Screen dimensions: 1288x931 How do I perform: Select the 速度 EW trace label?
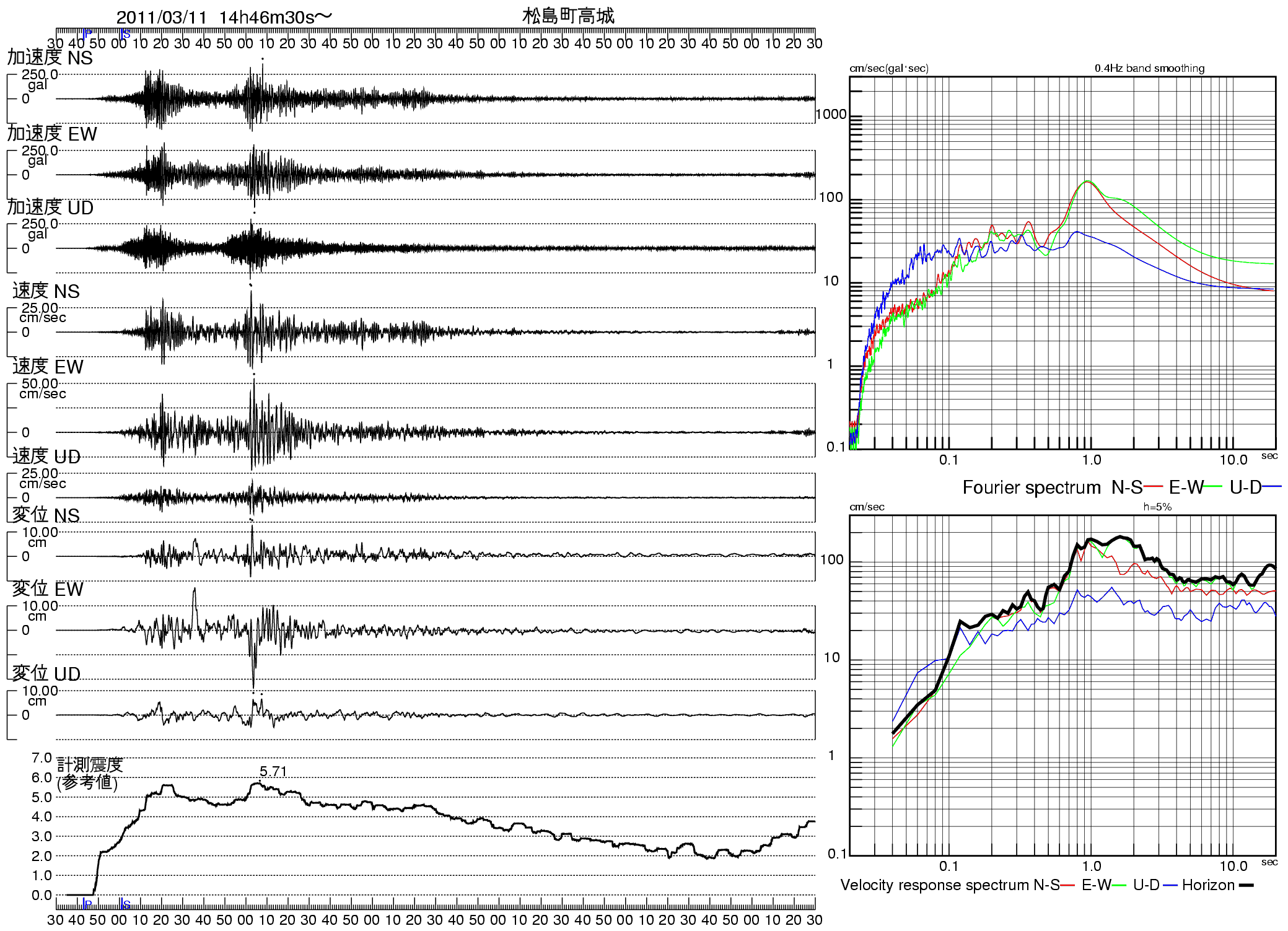pyautogui.click(x=48, y=367)
